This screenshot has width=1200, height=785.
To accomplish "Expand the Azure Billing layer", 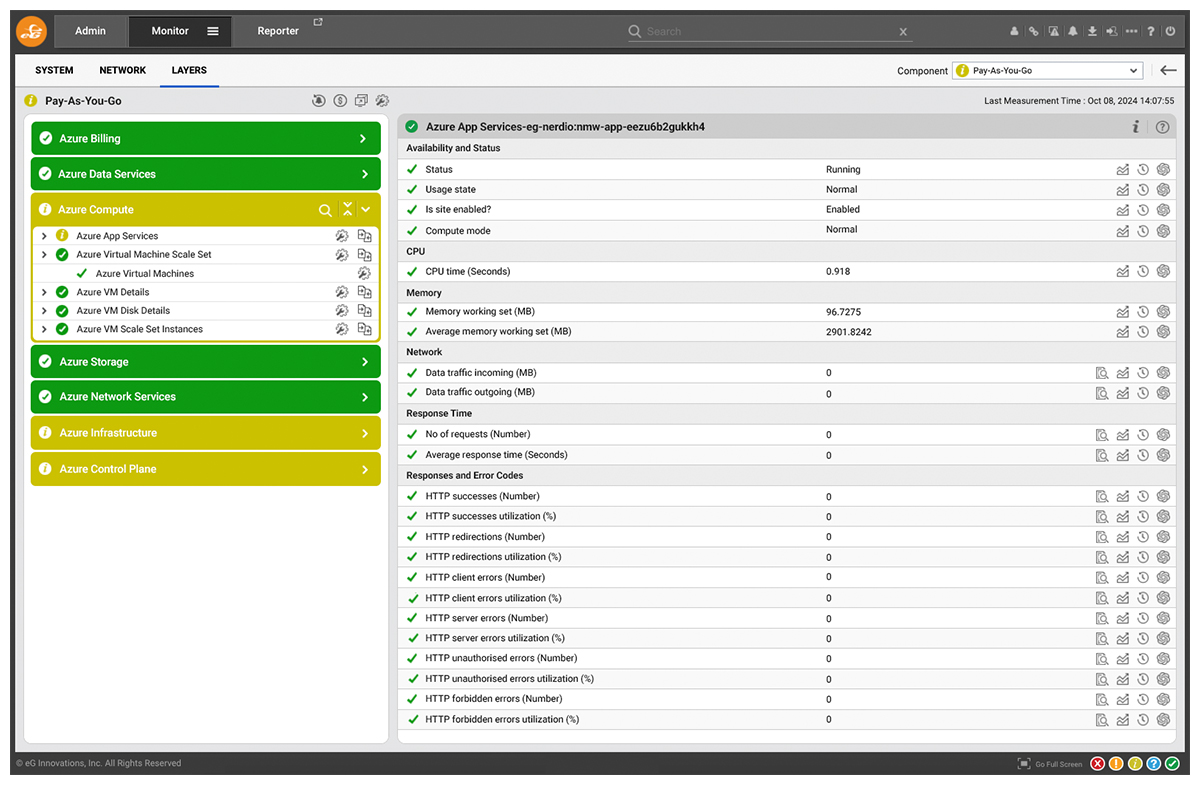I will pyautogui.click(x=206, y=139).
